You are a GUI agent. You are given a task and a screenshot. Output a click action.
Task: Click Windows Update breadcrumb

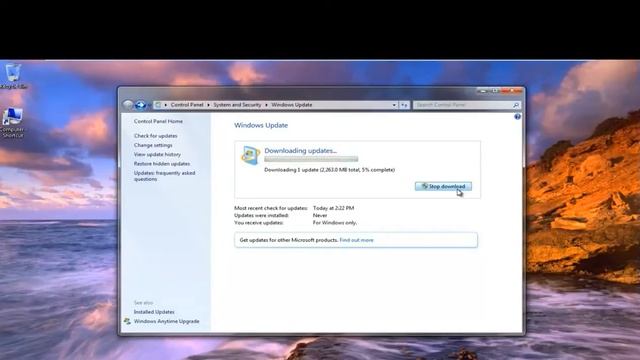(x=292, y=105)
